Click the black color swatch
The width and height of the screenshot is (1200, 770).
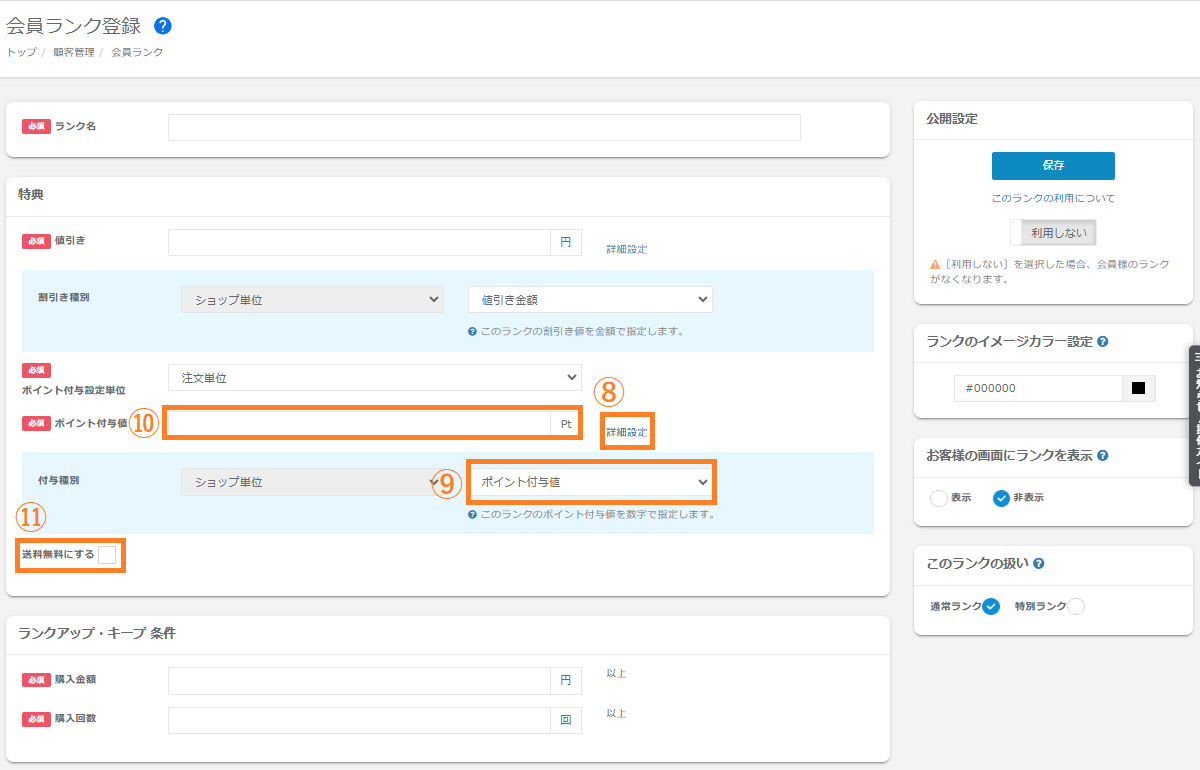click(x=1138, y=388)
